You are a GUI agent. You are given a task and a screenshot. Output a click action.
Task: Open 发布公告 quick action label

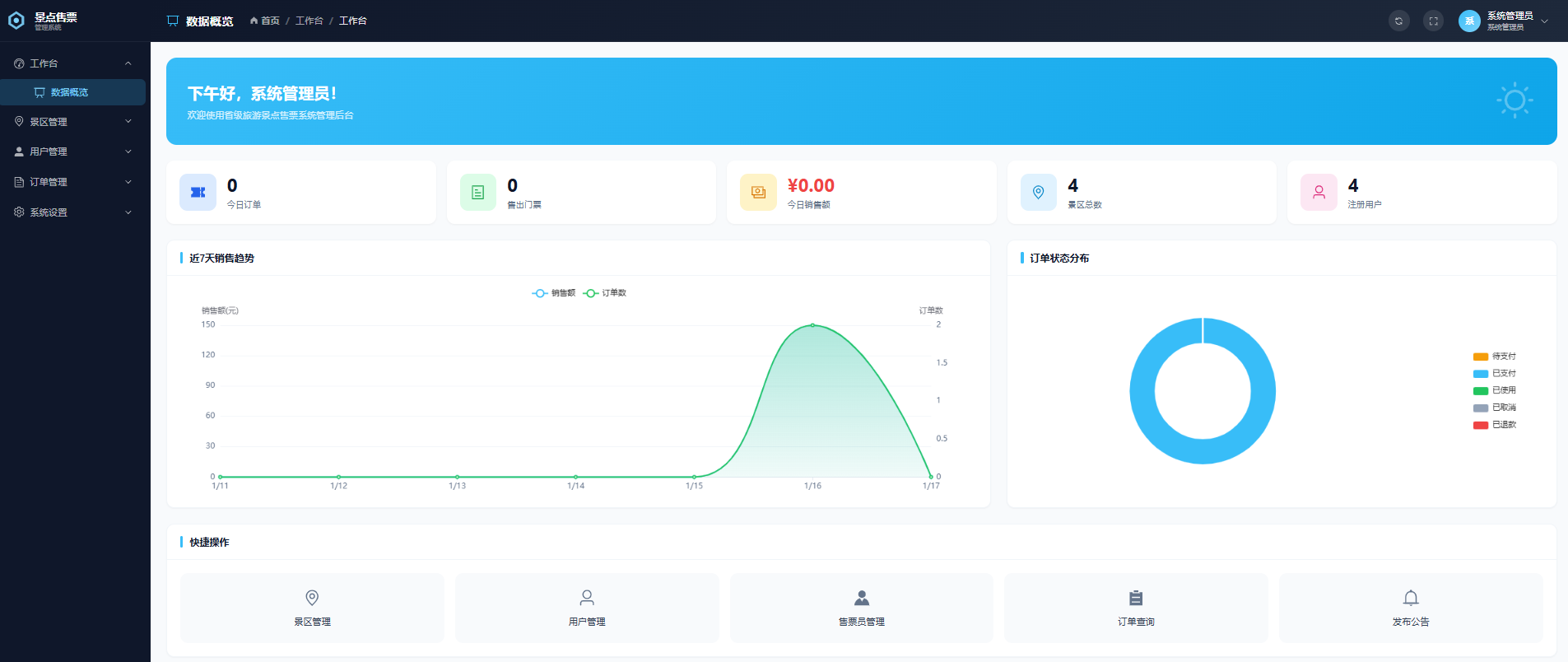[1411, 622]
